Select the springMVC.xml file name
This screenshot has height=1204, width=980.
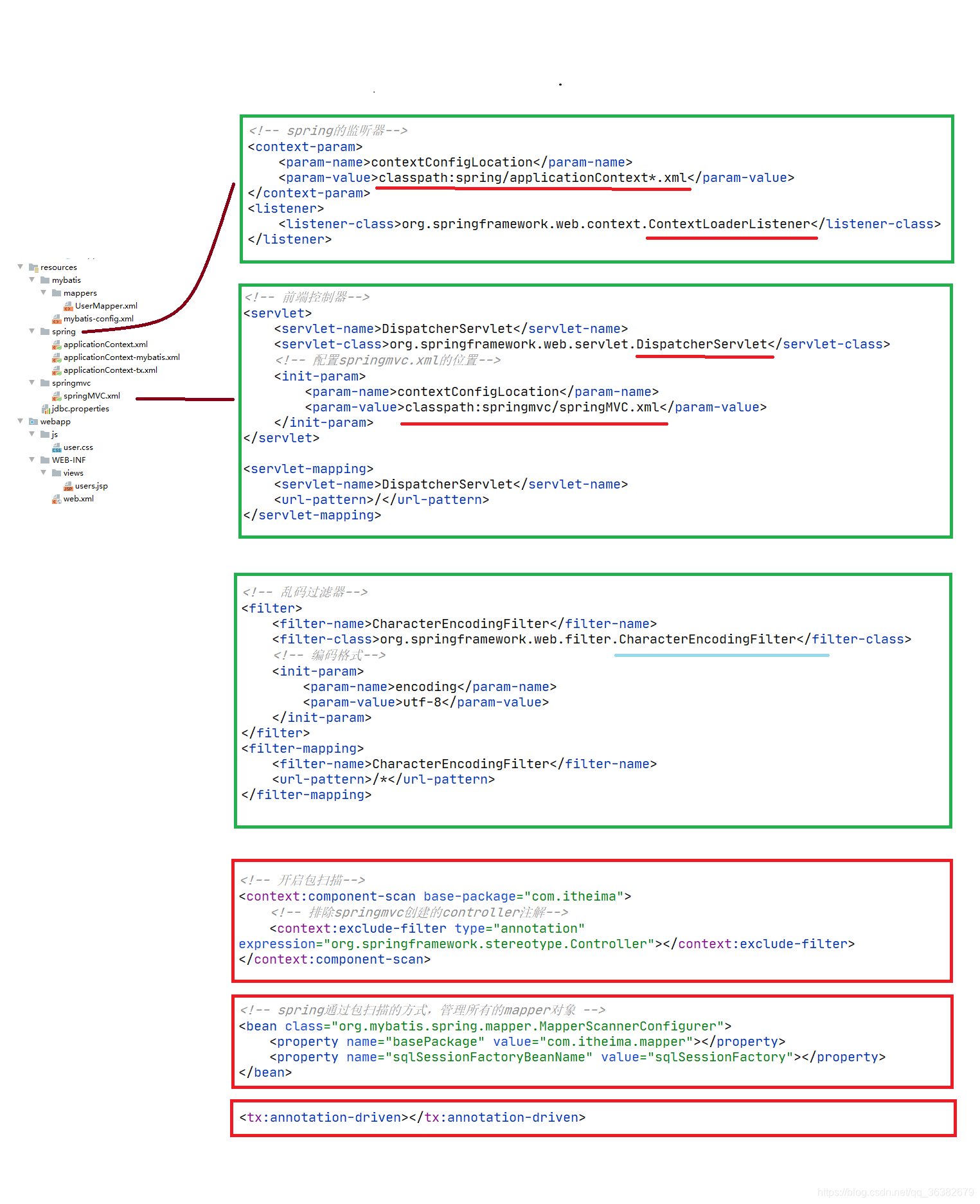tap(92, 396)
